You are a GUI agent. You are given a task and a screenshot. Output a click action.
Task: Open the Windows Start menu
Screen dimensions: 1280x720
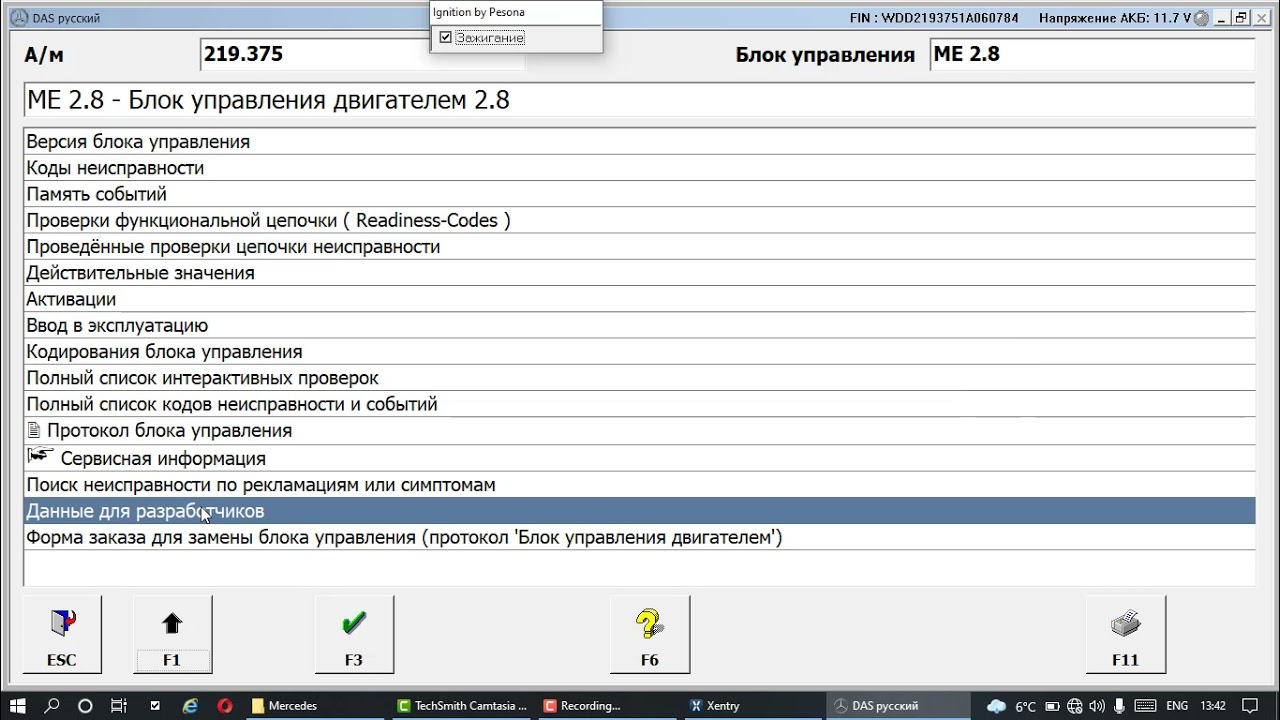click(20, 705)
